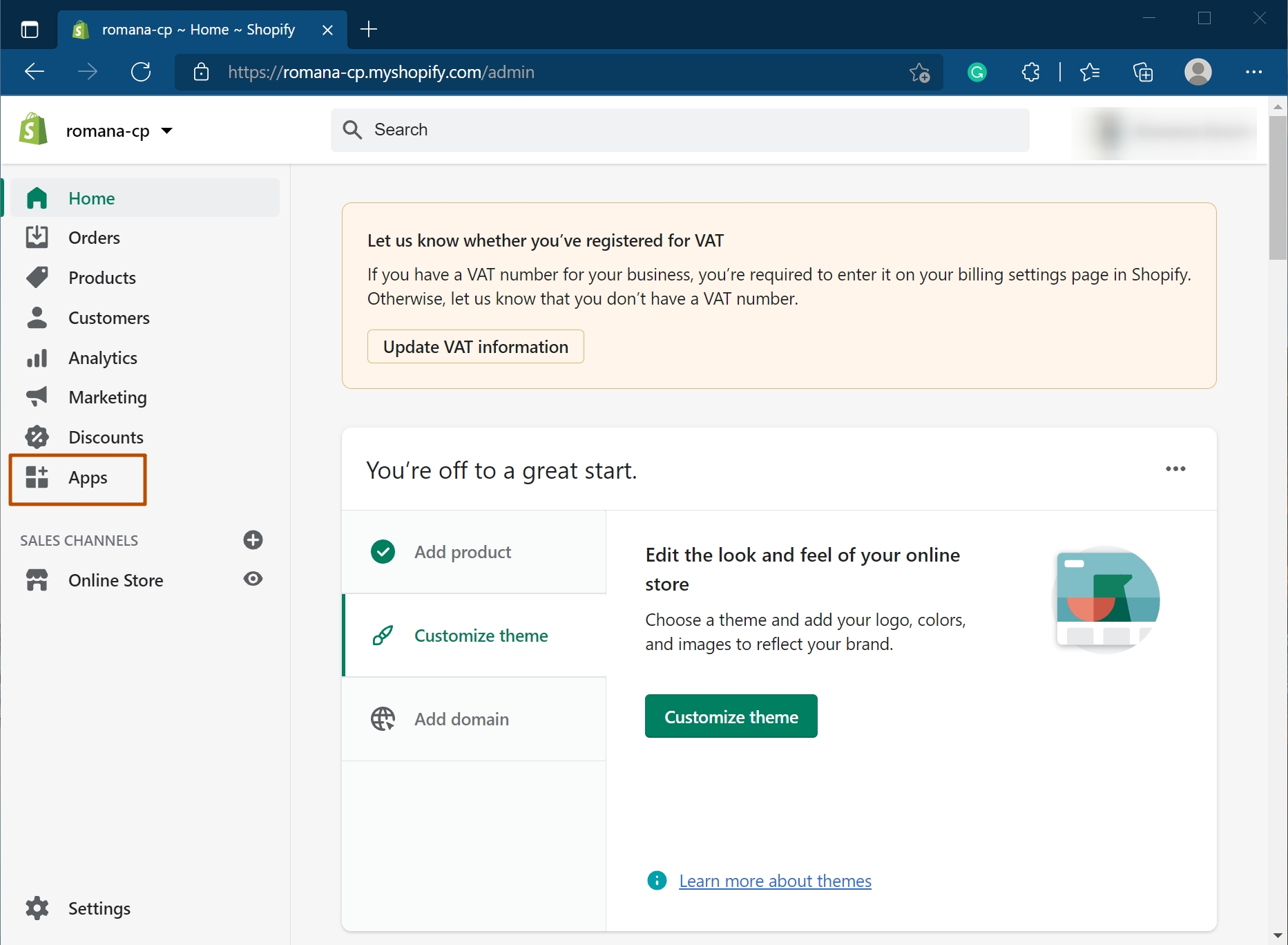Image resolution: width=1288 pixels, height=945 pixels.
Task: Open browser Collections
Action: pyautogui.click(x=1143, y=72)
